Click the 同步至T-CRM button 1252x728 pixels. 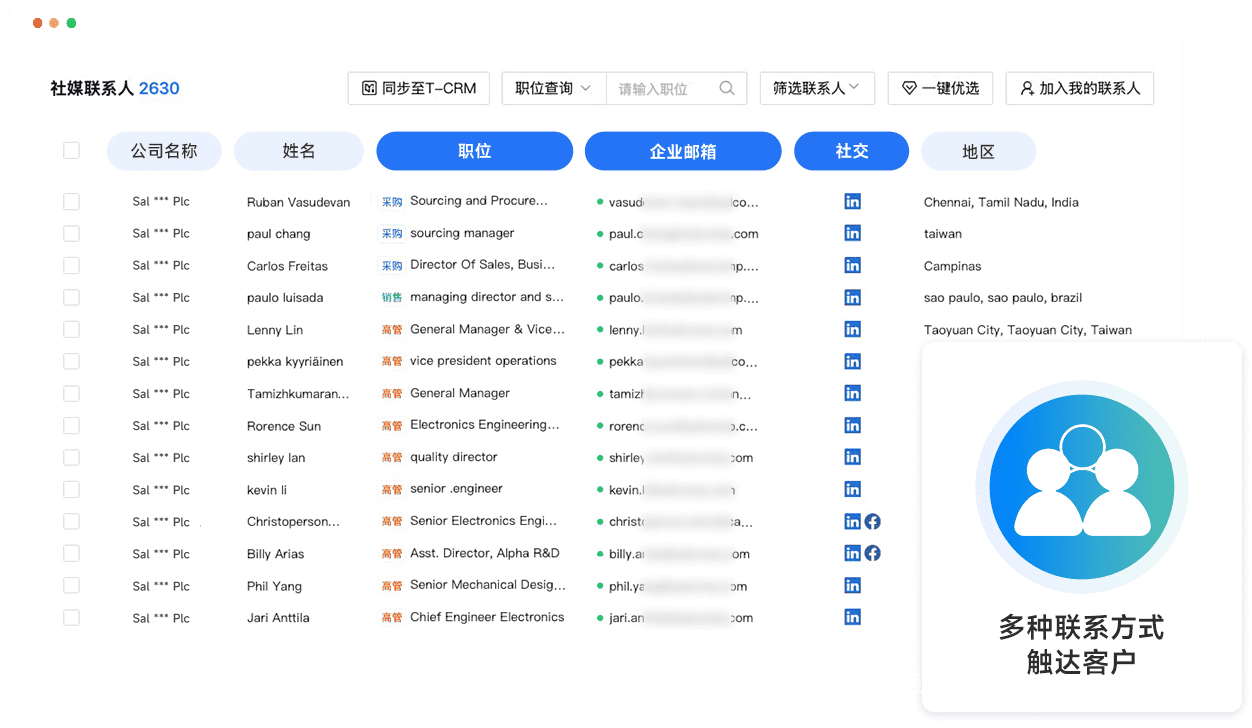(418, 88)
